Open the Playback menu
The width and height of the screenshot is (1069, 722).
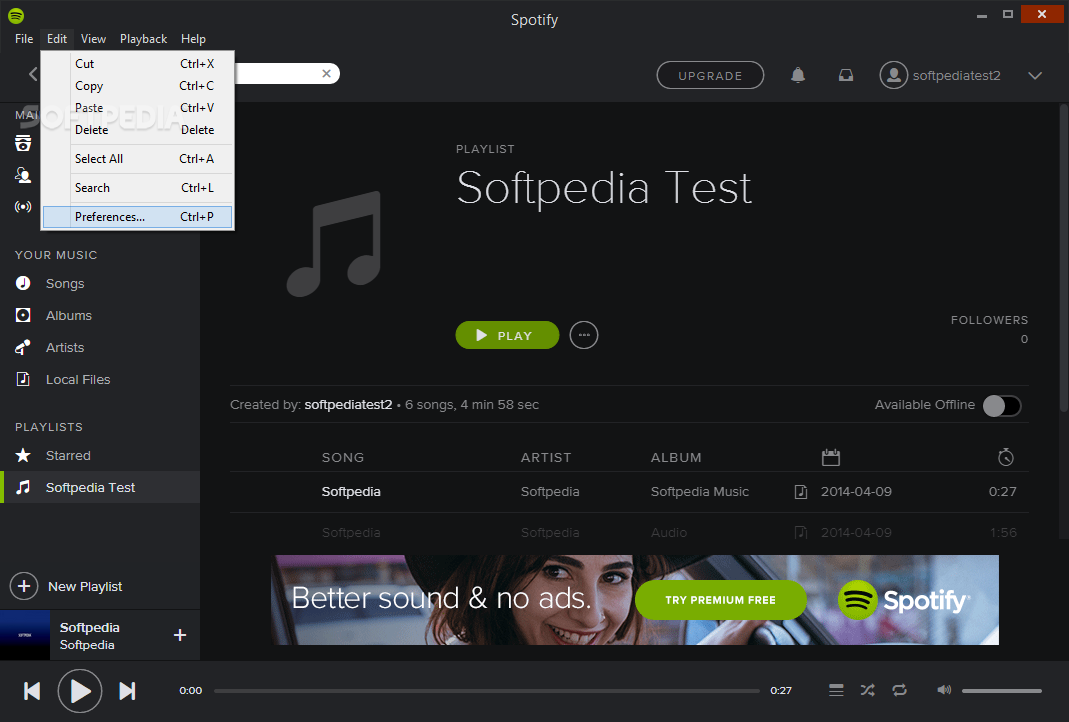(x=143, y=39)
